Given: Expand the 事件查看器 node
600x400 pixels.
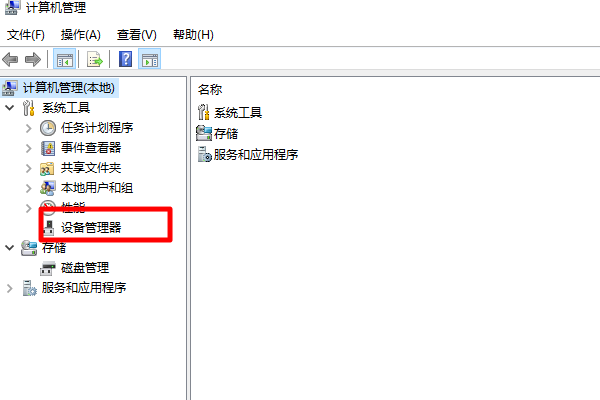Looking at the screenshot, I should tap(29, 148).
